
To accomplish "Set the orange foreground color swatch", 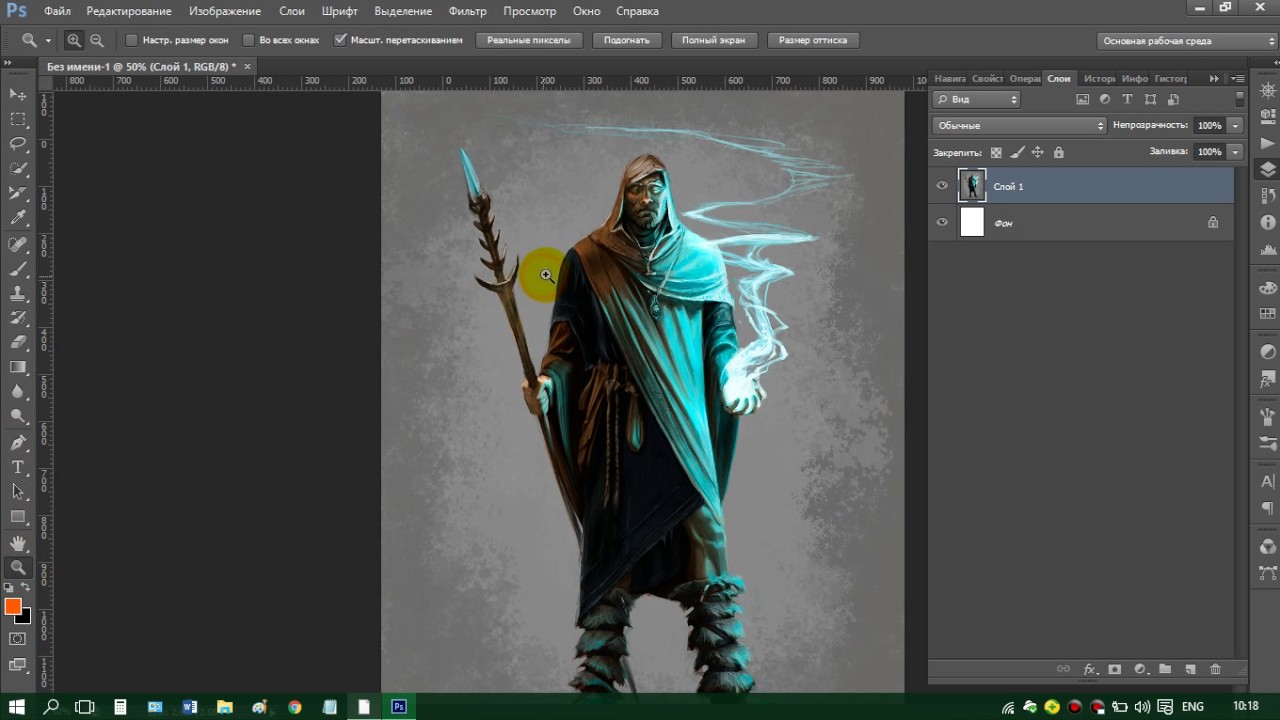I will click(12, 606).
